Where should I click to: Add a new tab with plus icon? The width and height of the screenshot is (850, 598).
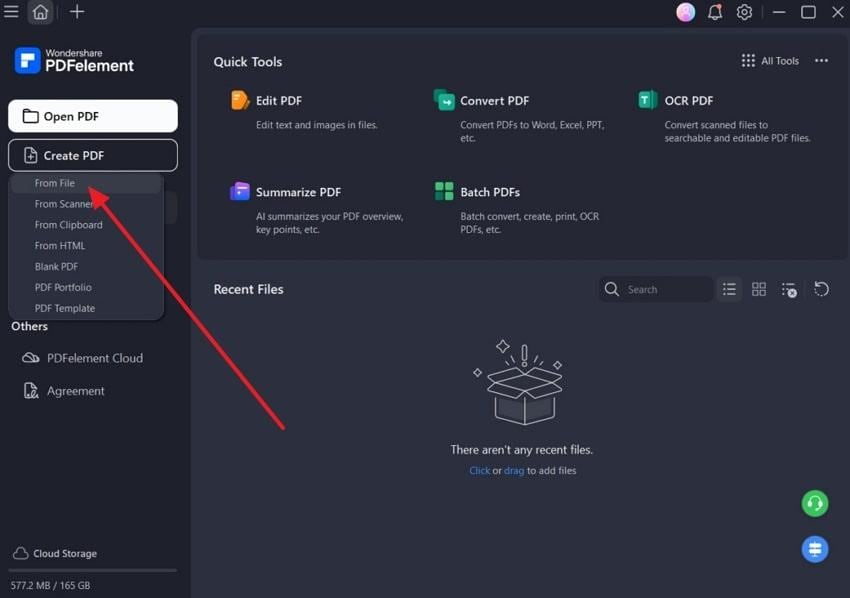click(77, 11)
